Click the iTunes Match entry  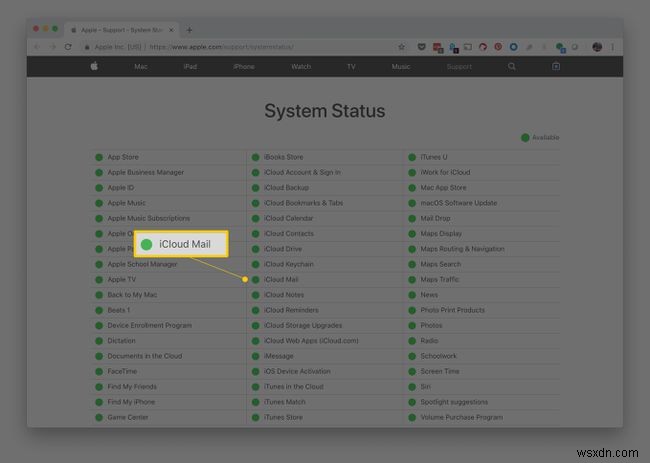coord(285,402)
